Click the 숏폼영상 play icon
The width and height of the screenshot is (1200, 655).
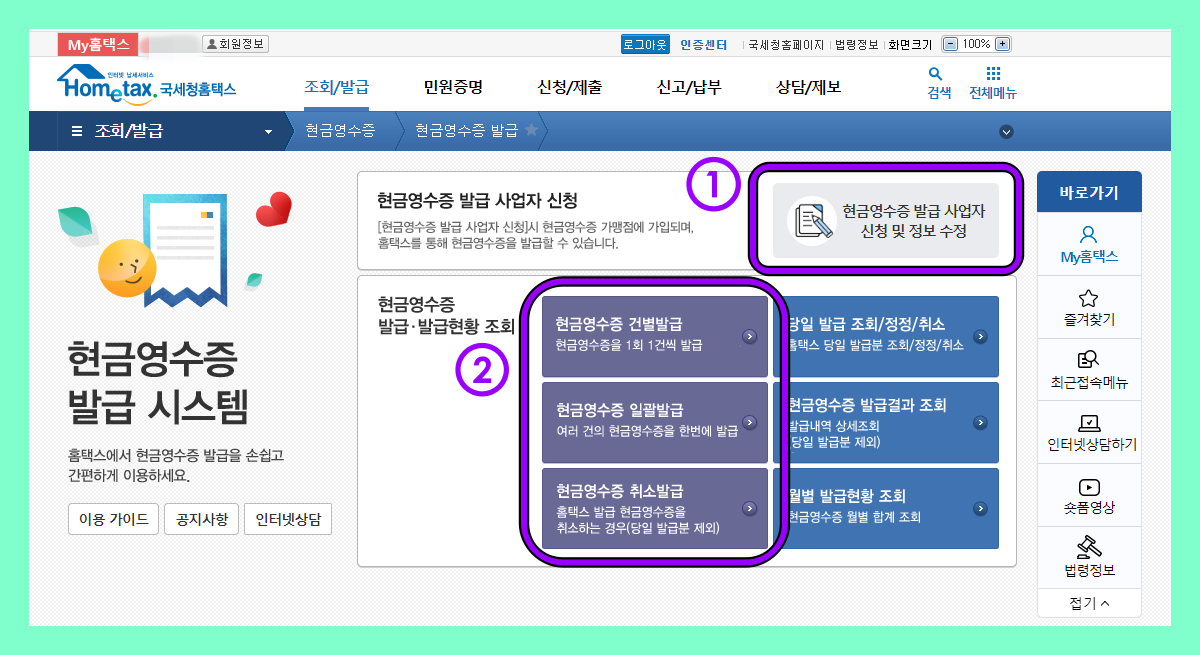(x=1089, y=487)
